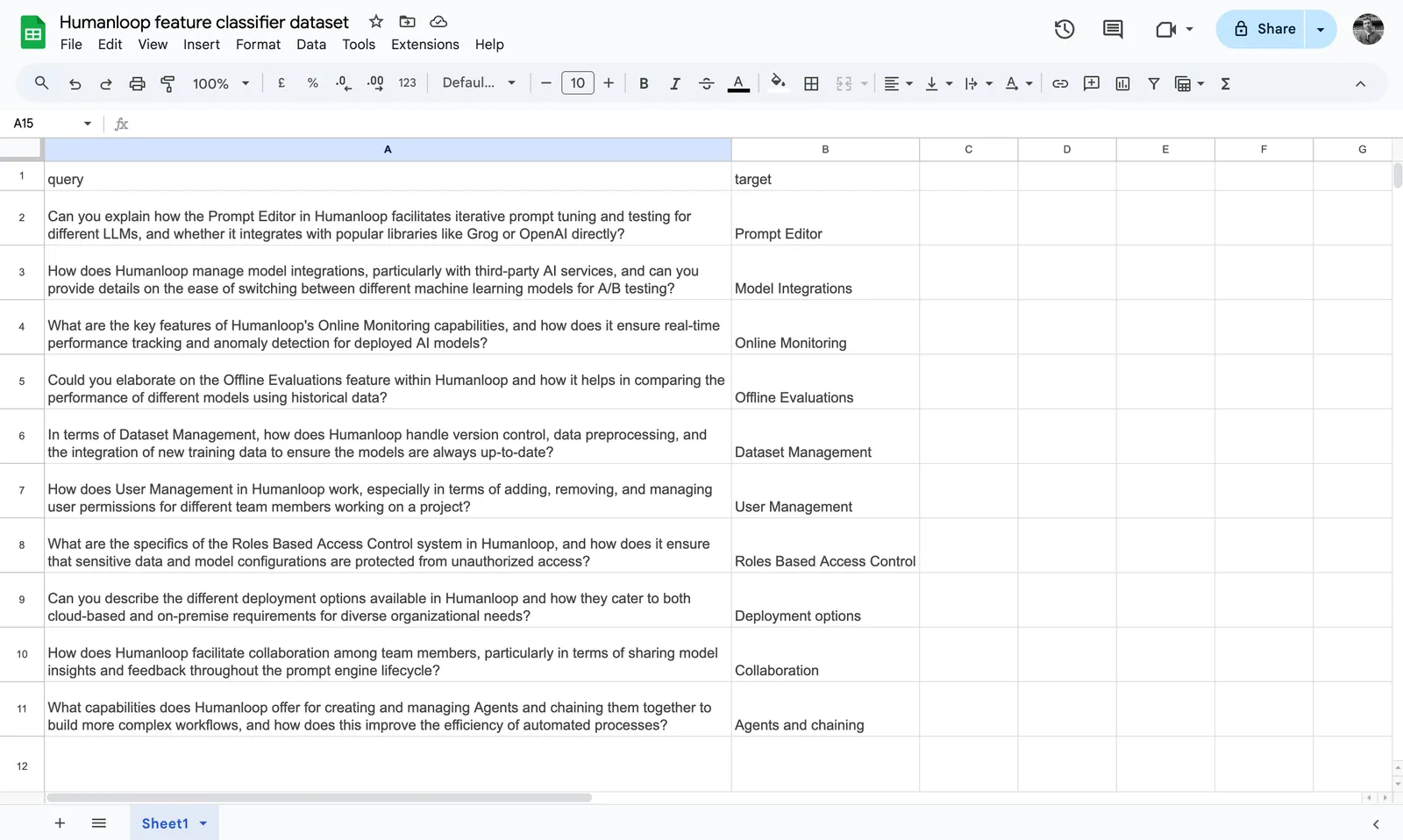Click the search menus magnifier icon

[x=41, y=83]
